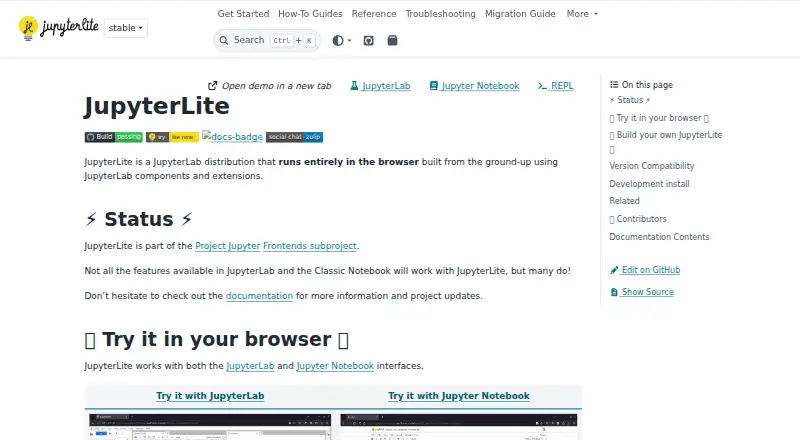Jump to Try it in your browser in sidebar
This screenshot has width=800, height=440.
659,118
